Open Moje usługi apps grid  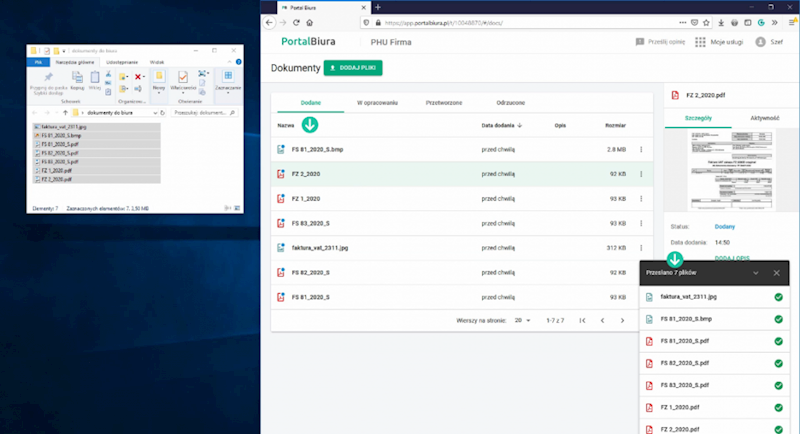point(719,42)
